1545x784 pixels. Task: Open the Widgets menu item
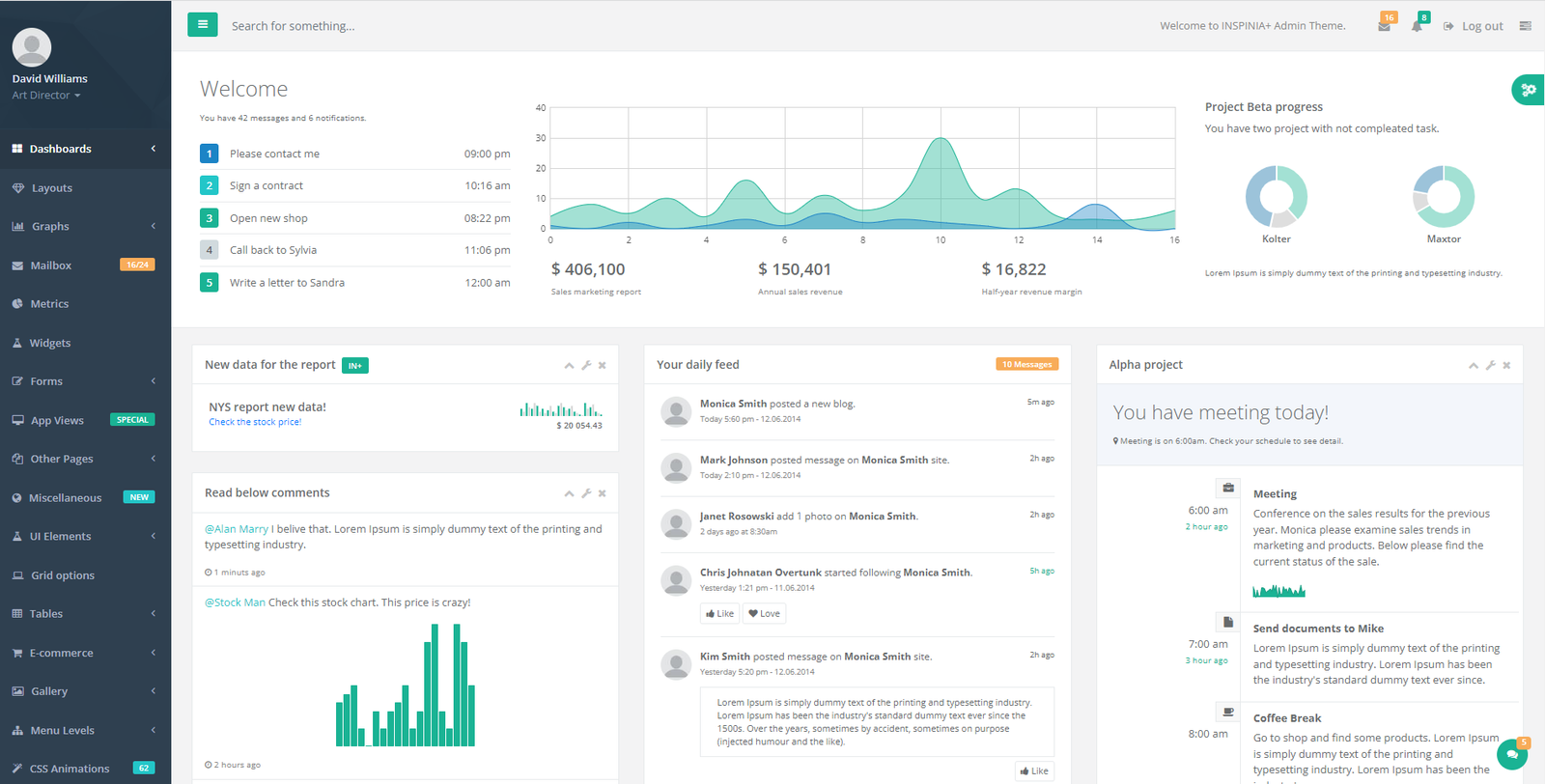pos(50,343)
